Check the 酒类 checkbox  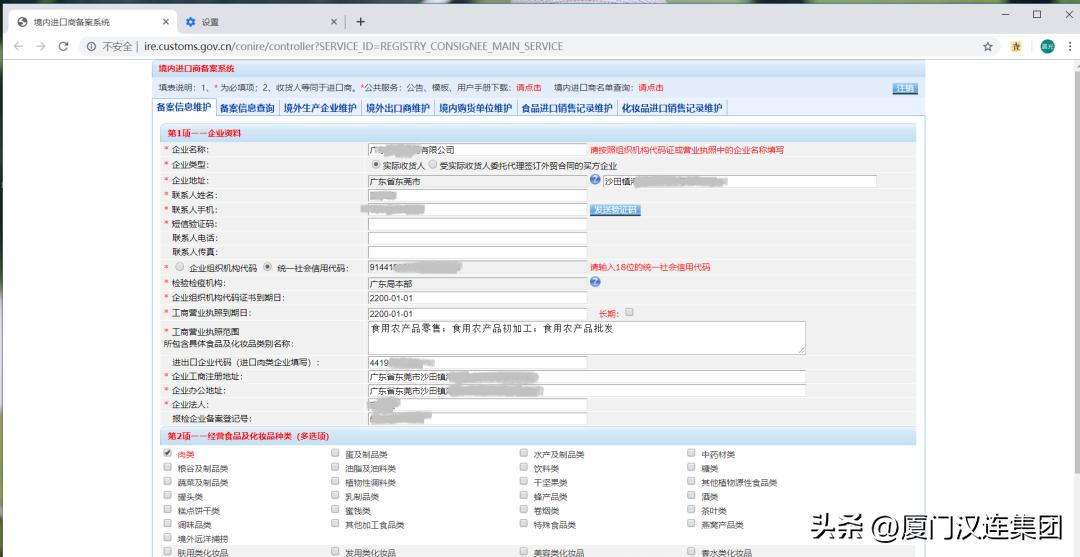click(692, 496)
